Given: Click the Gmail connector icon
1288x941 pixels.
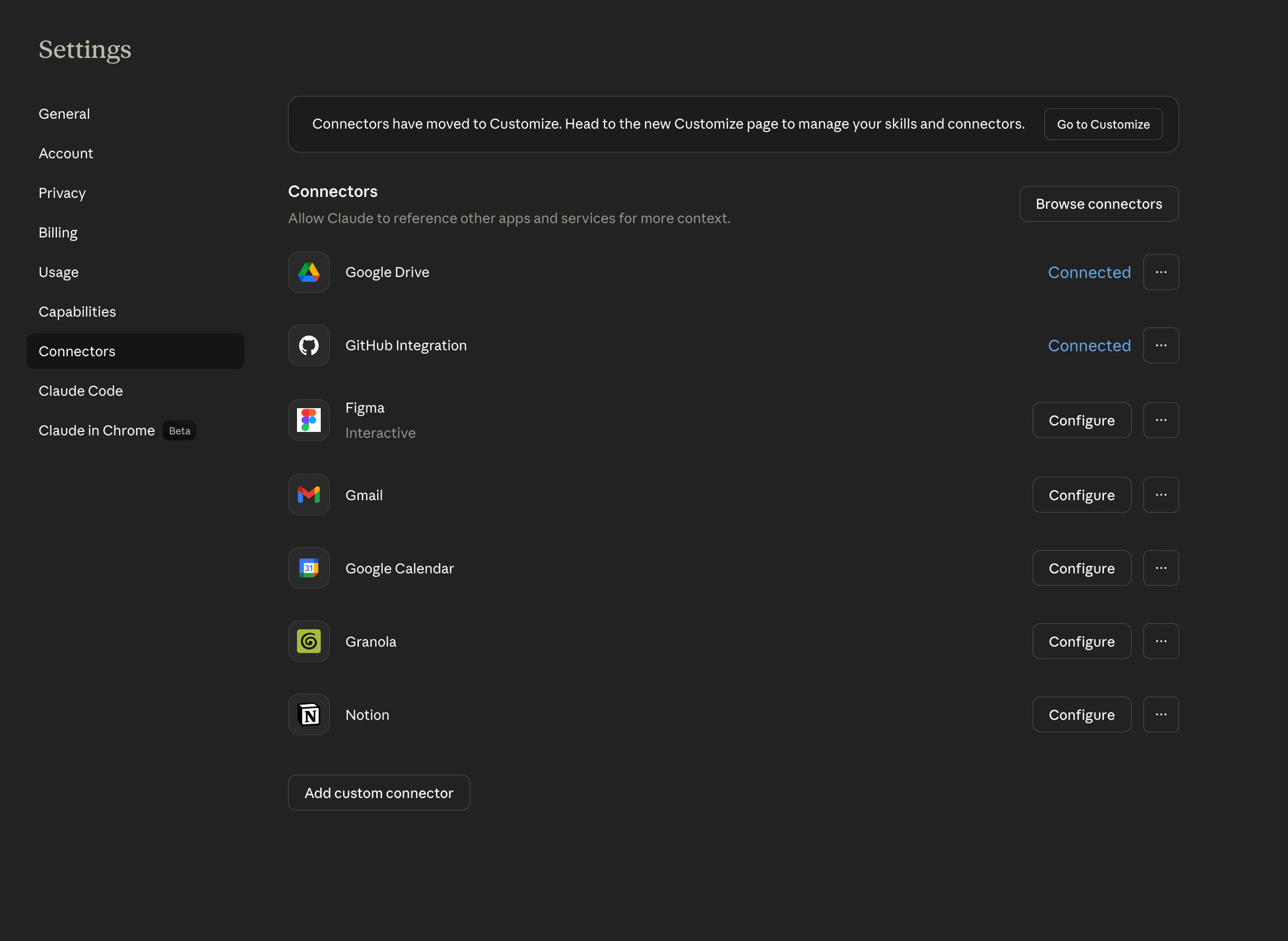Looking at the screenshot, I should pos(308,495).
